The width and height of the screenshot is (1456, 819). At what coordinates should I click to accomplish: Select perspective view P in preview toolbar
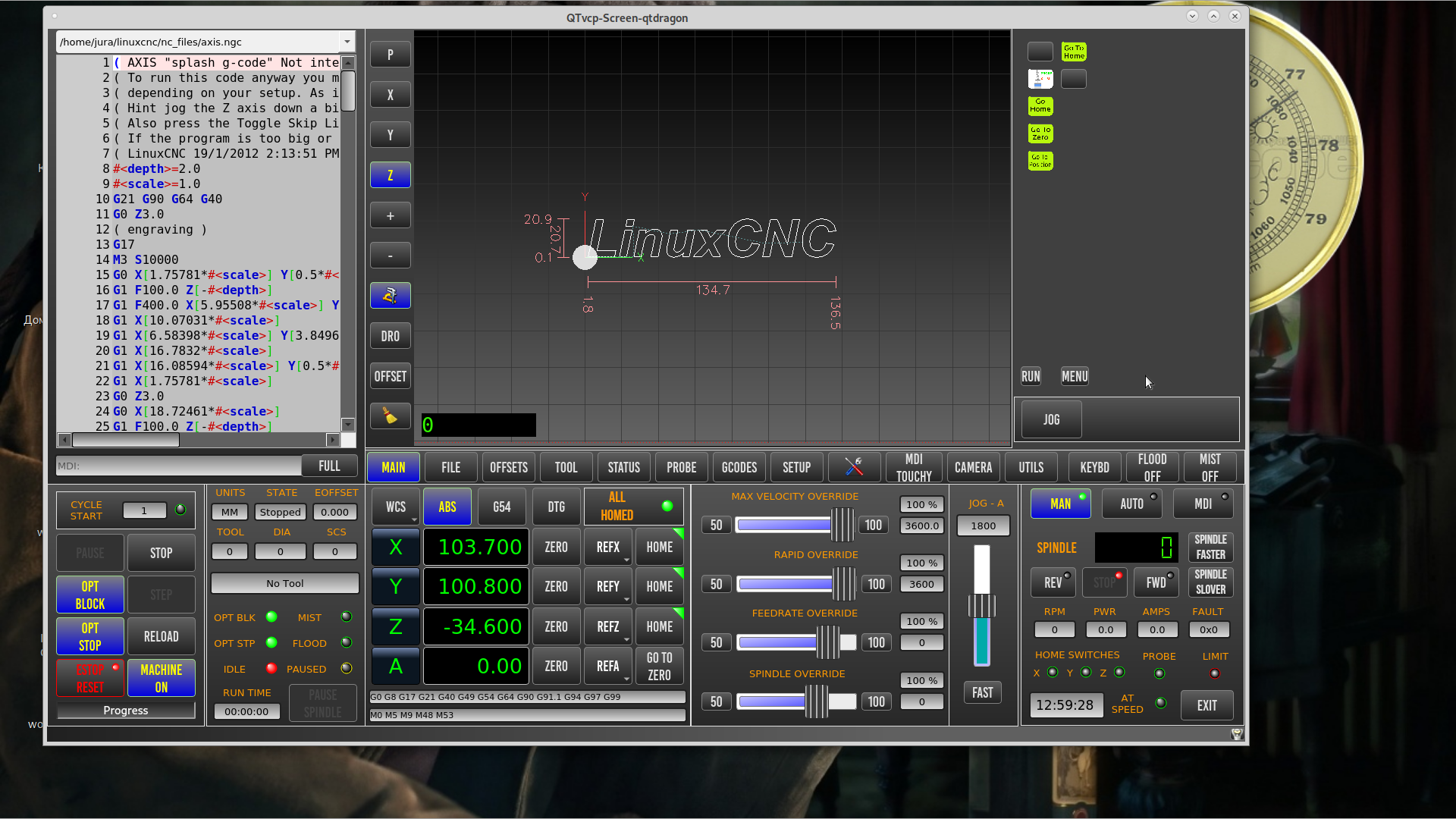pyautogui.click(x=390, y=55)
